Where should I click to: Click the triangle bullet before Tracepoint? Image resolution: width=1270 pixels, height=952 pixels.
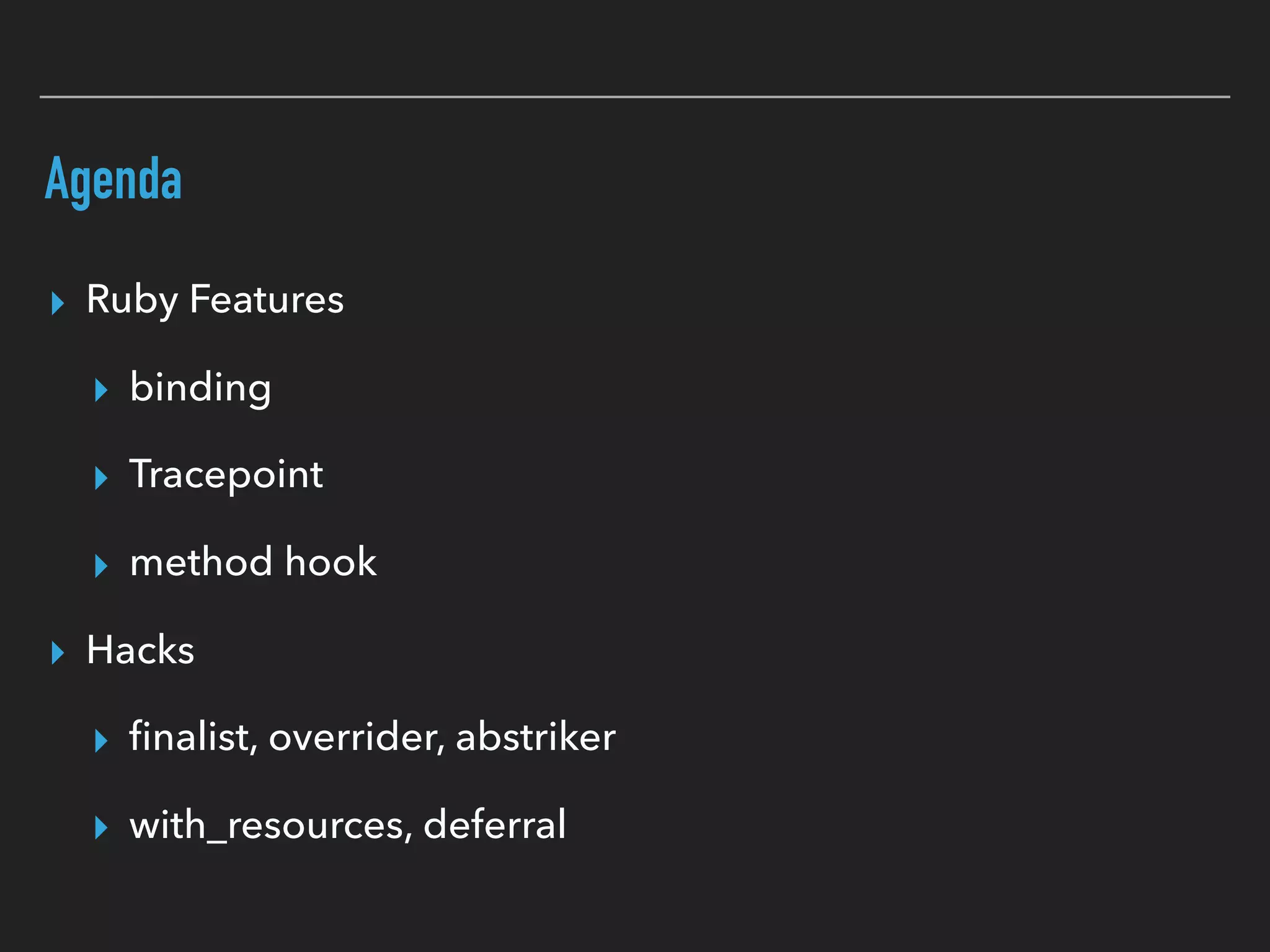pyautogui.click(x=101, y=478)
